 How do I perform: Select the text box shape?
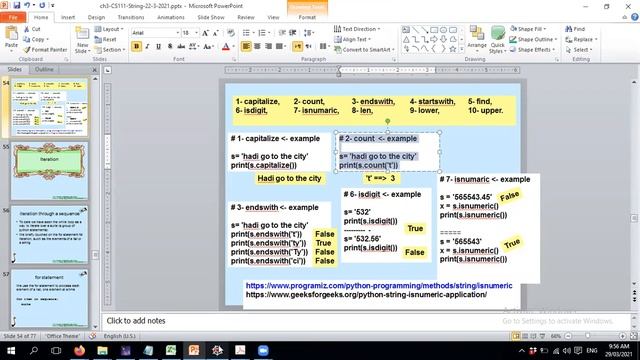(406, 30)
